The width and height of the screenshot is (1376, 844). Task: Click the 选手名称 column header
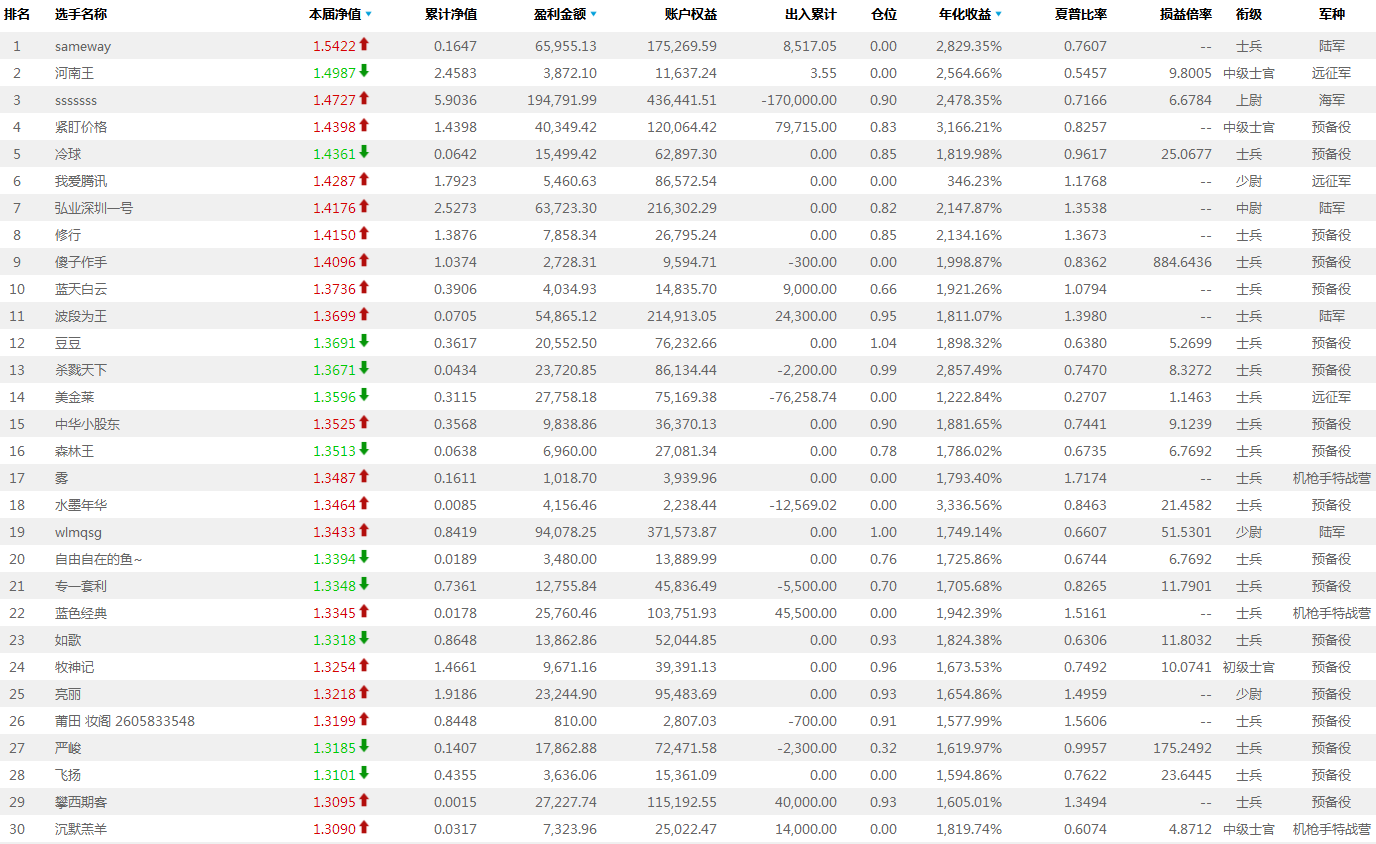[81, 15]
